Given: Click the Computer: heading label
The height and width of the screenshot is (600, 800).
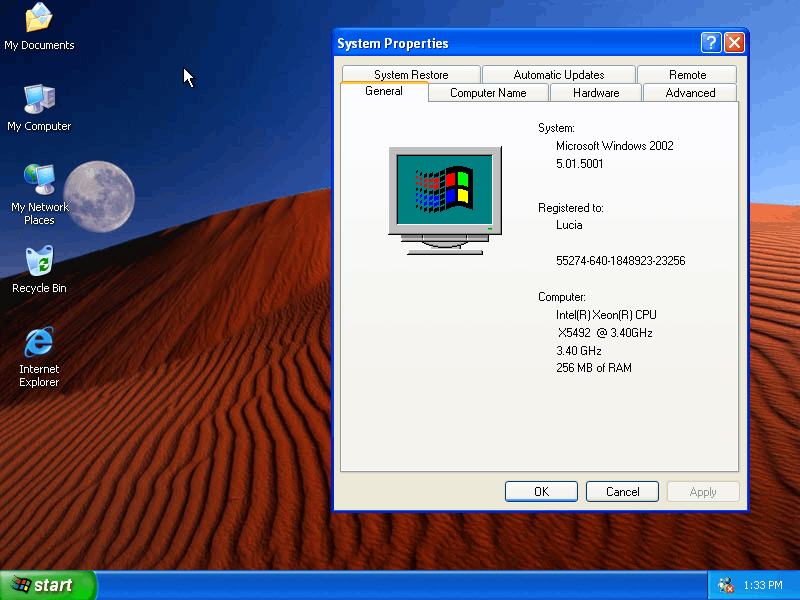Looking at the screenshot, I should 562,297.
